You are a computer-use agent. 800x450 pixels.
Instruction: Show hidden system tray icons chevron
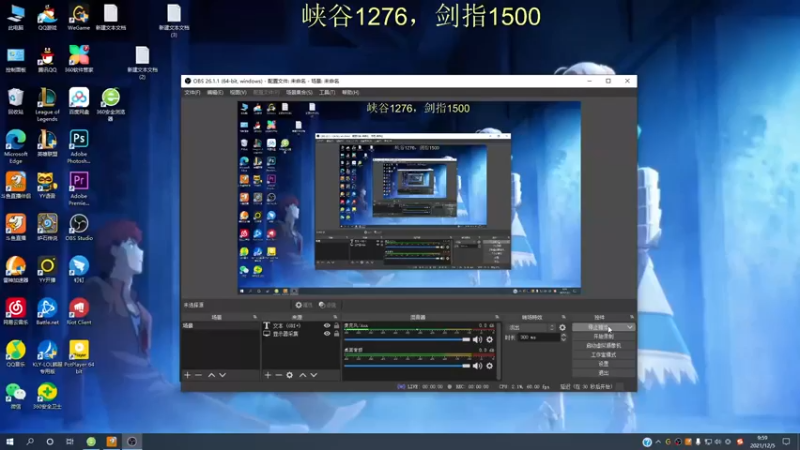[x=658, y=442]
